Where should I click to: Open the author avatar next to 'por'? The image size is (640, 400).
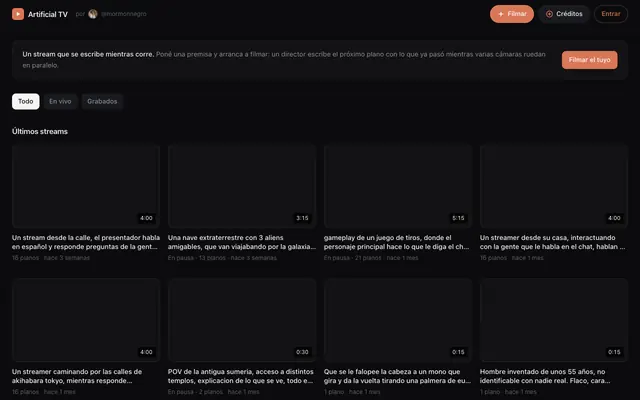pos(93,14)
